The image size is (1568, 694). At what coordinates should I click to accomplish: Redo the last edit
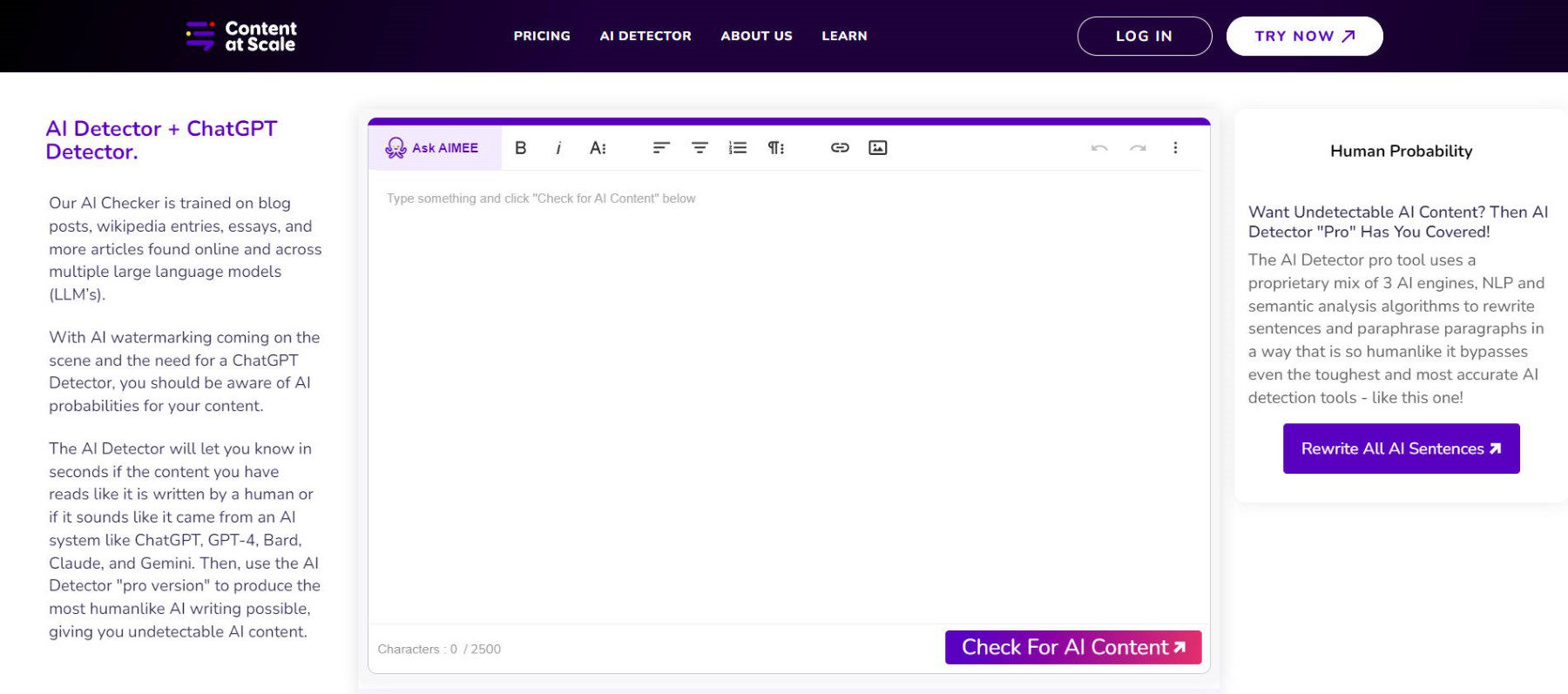(1138, 148)
